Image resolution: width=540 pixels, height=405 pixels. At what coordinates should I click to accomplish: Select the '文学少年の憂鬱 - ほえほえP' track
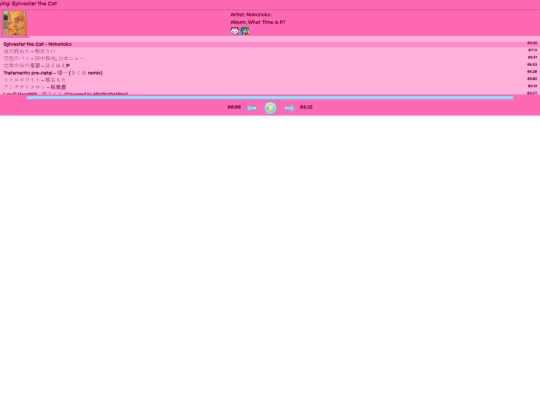pos(270,65)
